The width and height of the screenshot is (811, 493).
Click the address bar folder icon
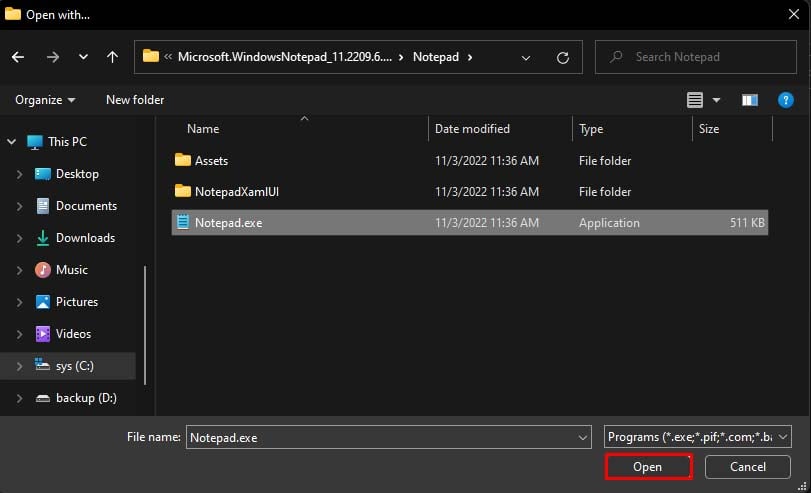coord(151,56)
